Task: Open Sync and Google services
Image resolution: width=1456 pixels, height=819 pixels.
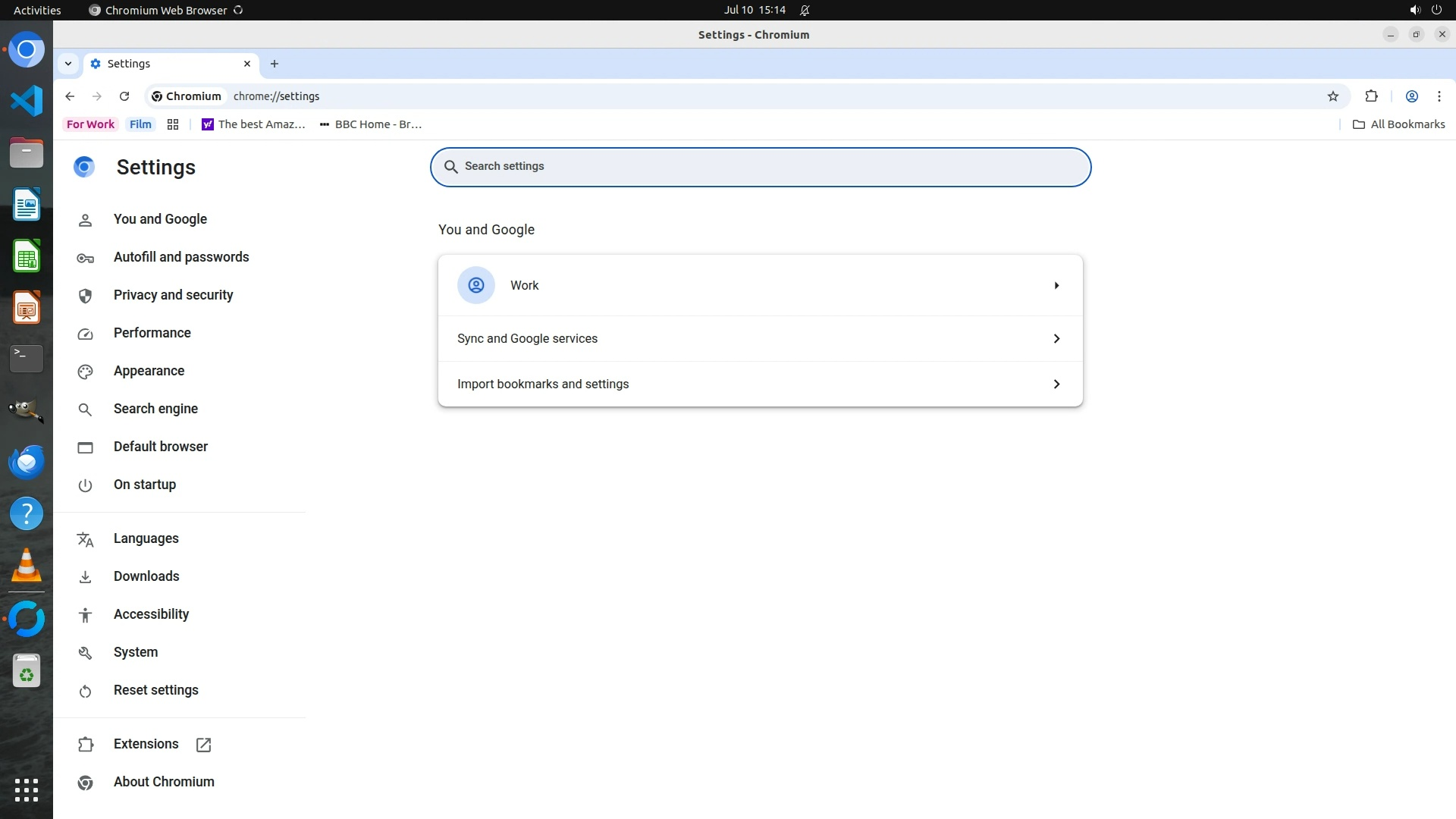Action: pos(760,338)
